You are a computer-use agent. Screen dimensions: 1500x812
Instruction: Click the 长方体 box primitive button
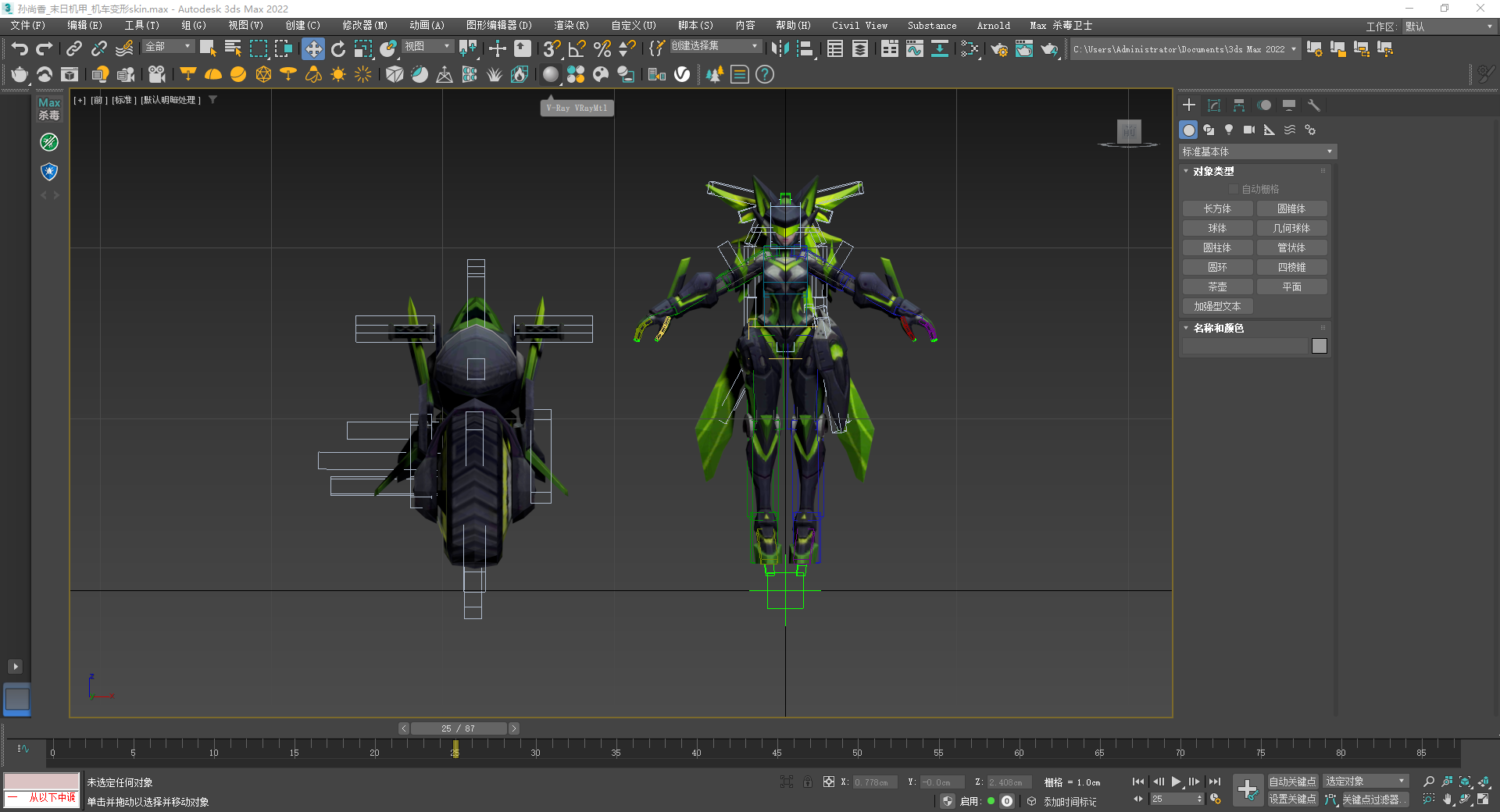[1217, 208]
